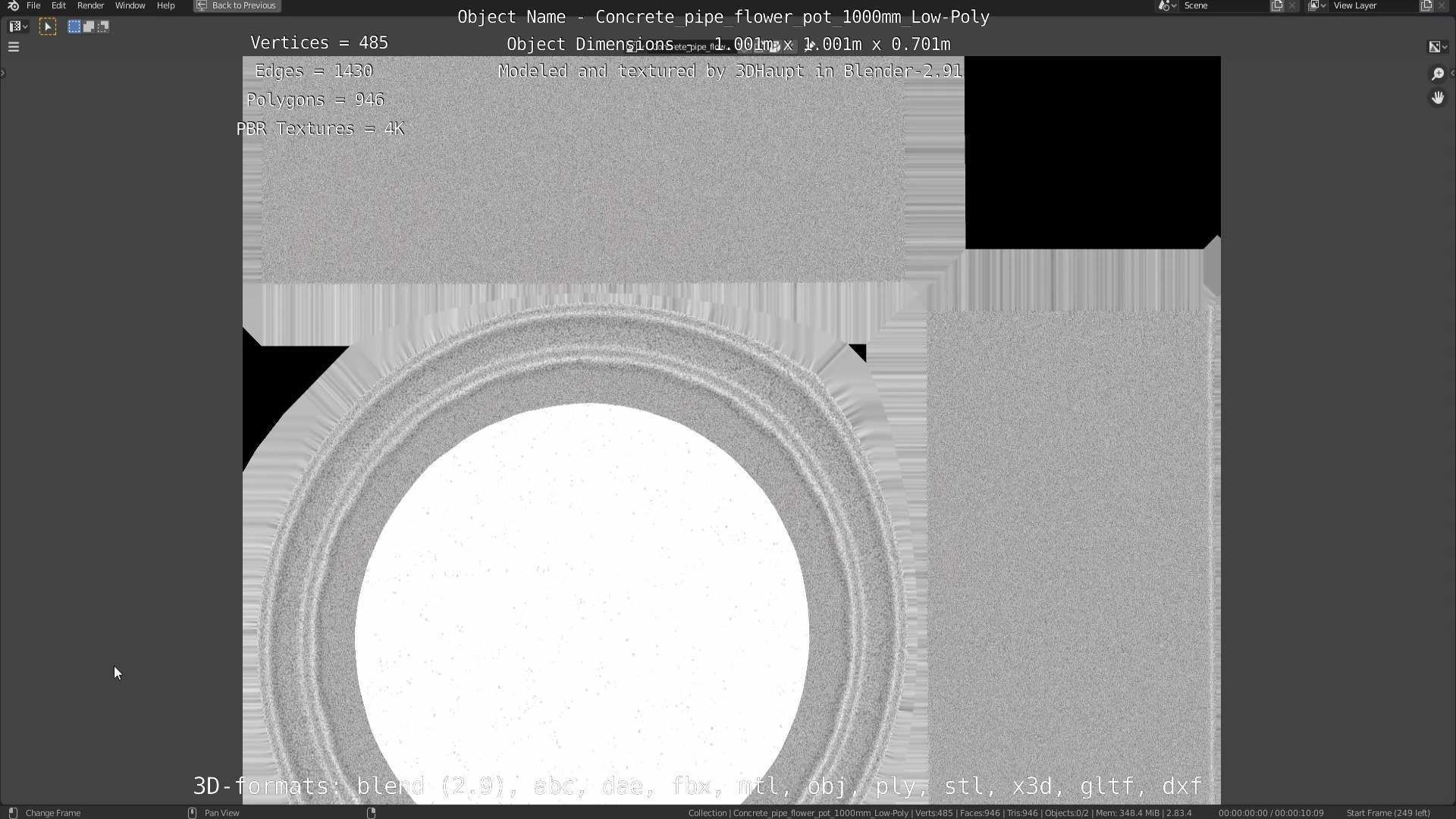Open the view layer browse dropdown

(1316, 5)
